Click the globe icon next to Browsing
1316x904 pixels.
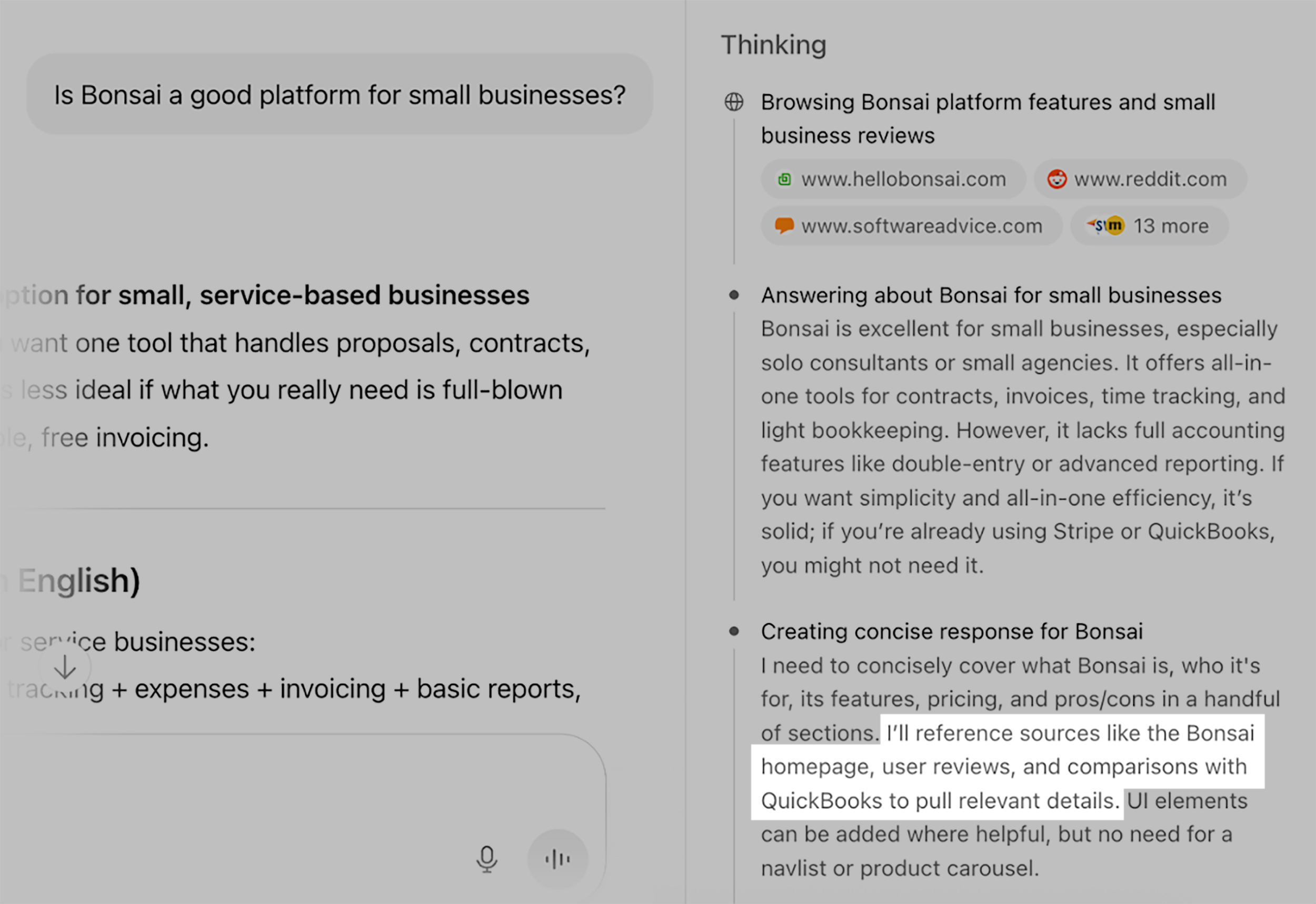(x=734, y=102)
